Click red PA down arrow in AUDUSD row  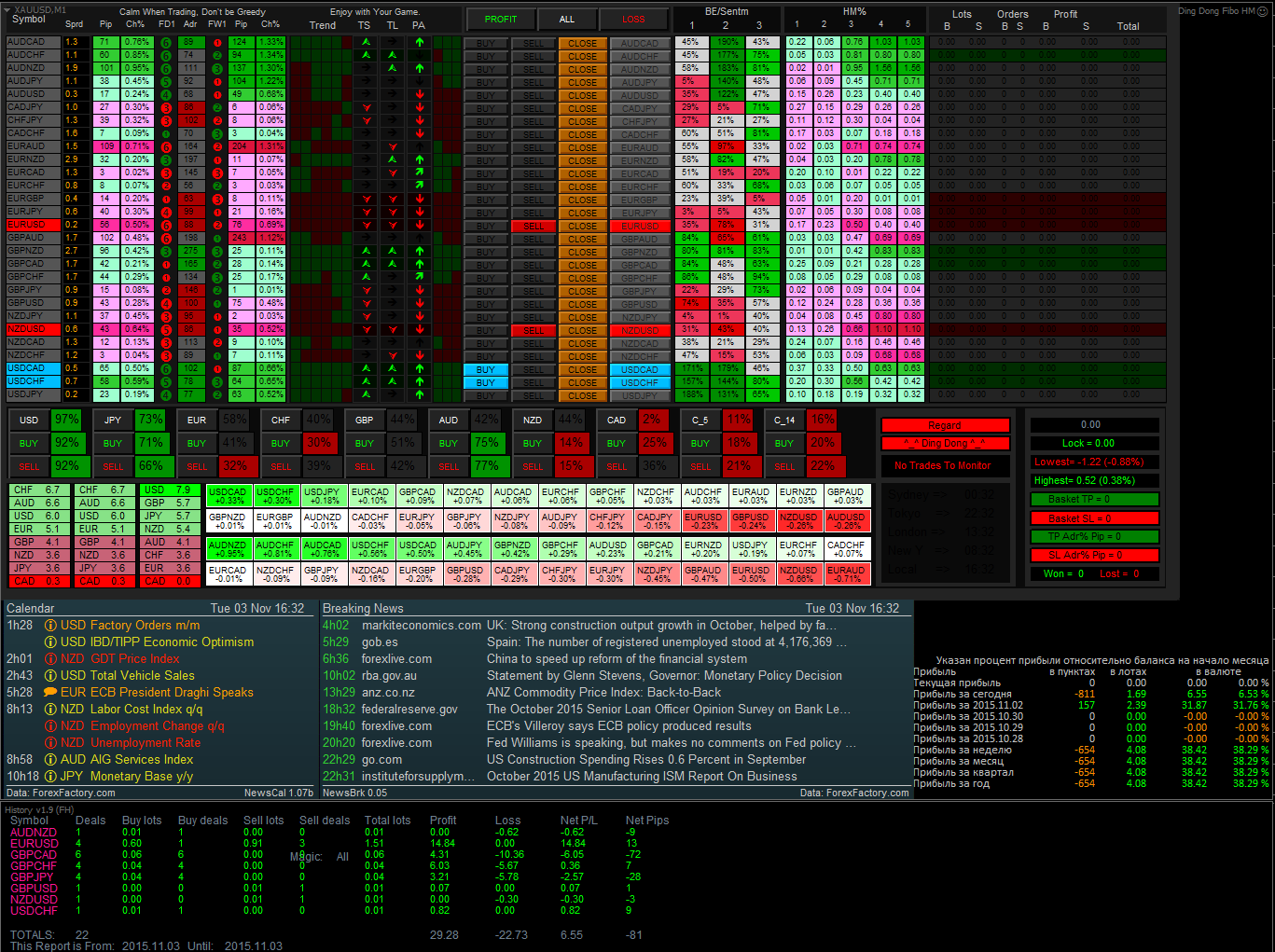point(420,94)
